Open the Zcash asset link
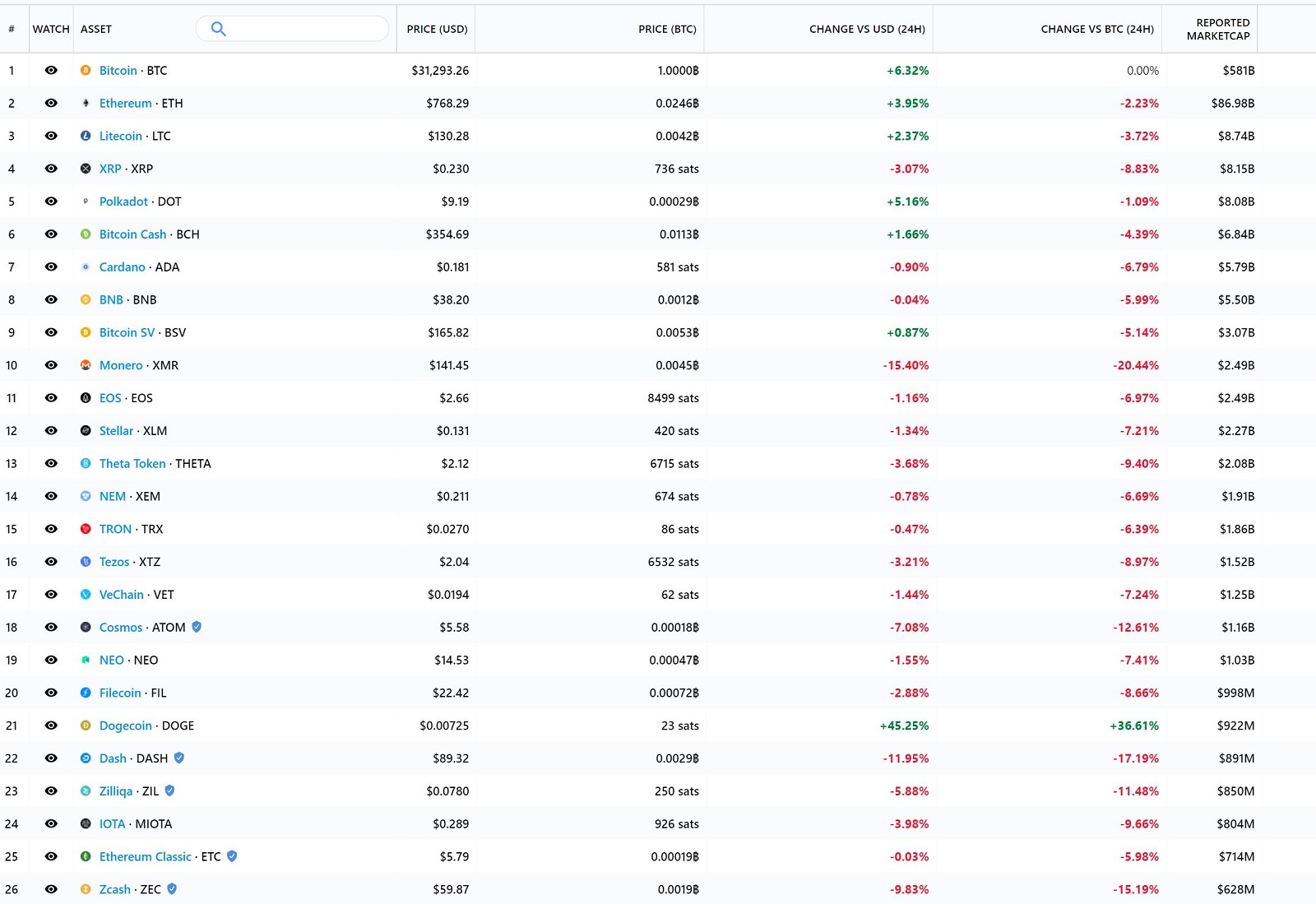 click(115, 889)
